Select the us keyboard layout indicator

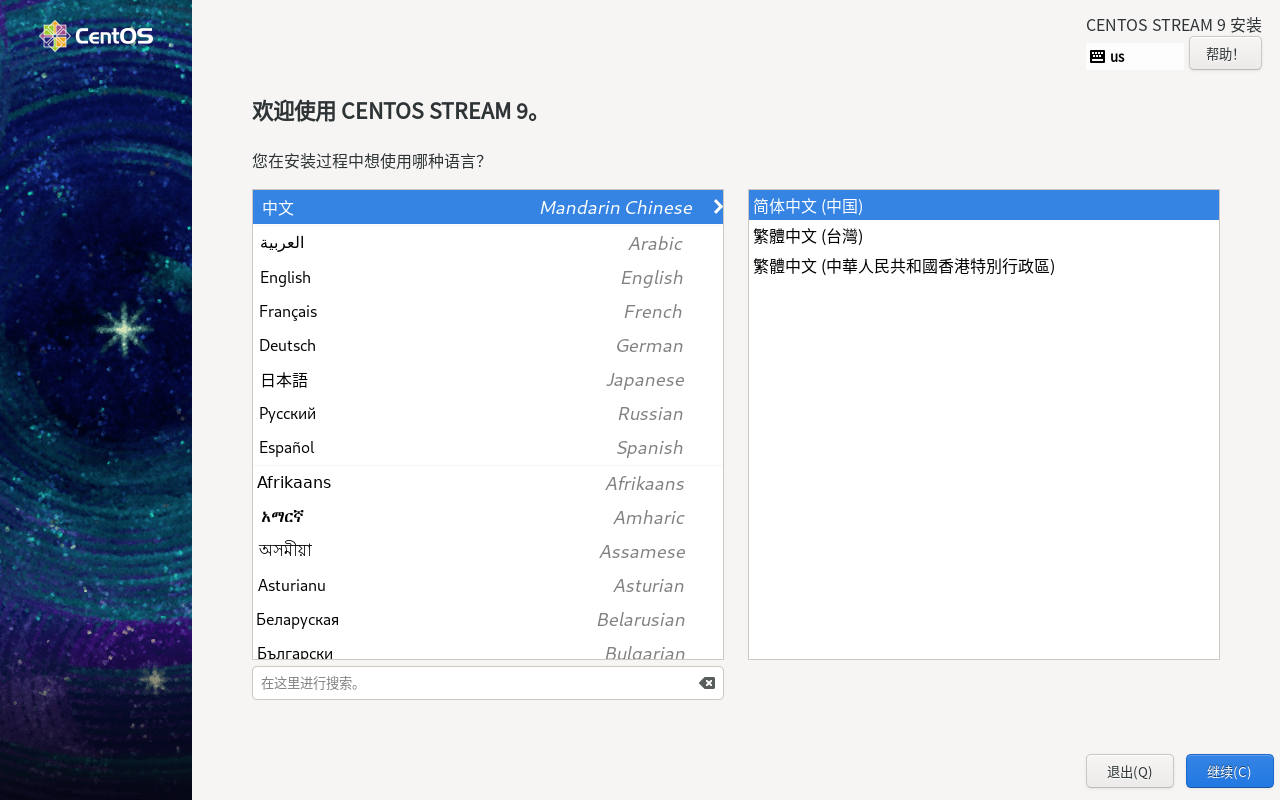[x=1135, y=56]
